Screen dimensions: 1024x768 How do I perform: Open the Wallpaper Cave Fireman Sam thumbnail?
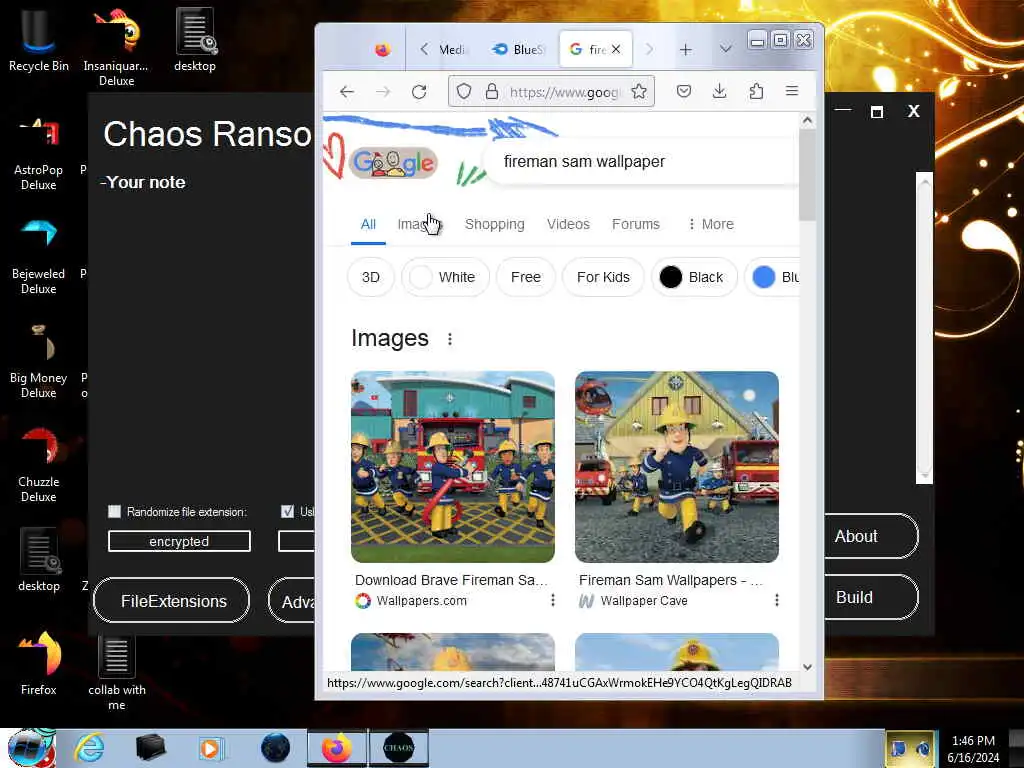(x=677, y=466)
